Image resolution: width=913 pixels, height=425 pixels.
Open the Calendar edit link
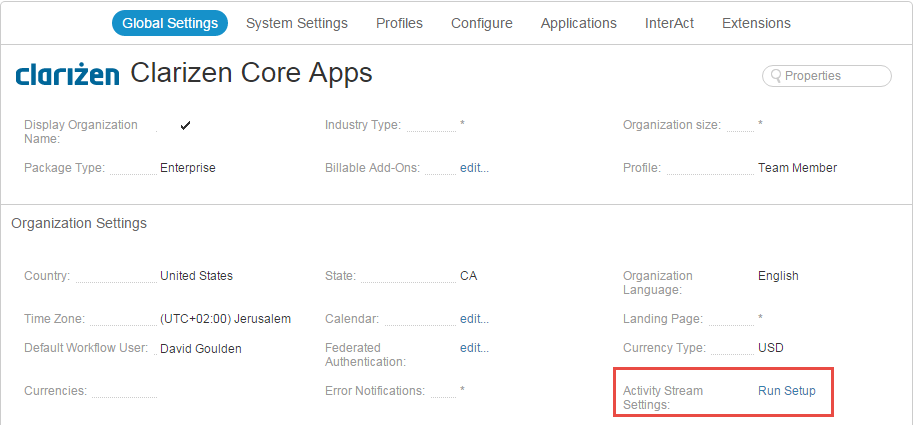click(x=475, y=319)
